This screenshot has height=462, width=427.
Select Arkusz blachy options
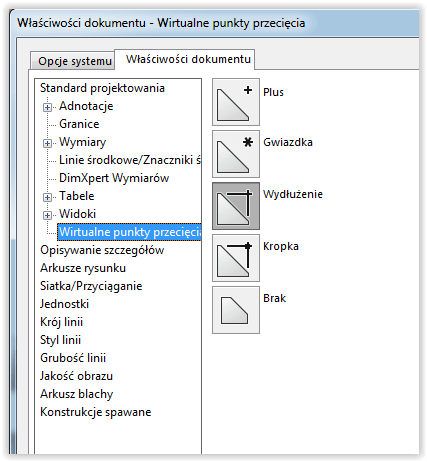[77, 394]
